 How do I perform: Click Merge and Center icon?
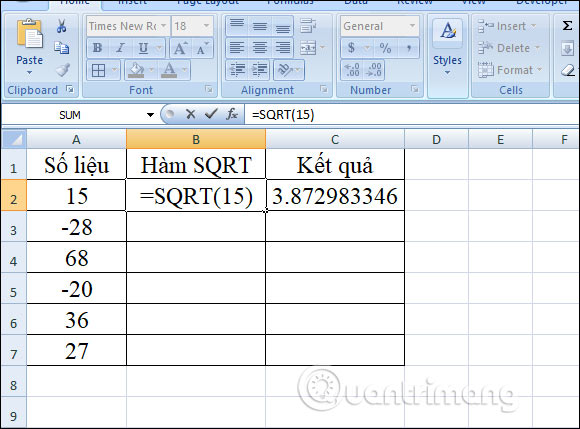tap(308, 48)
